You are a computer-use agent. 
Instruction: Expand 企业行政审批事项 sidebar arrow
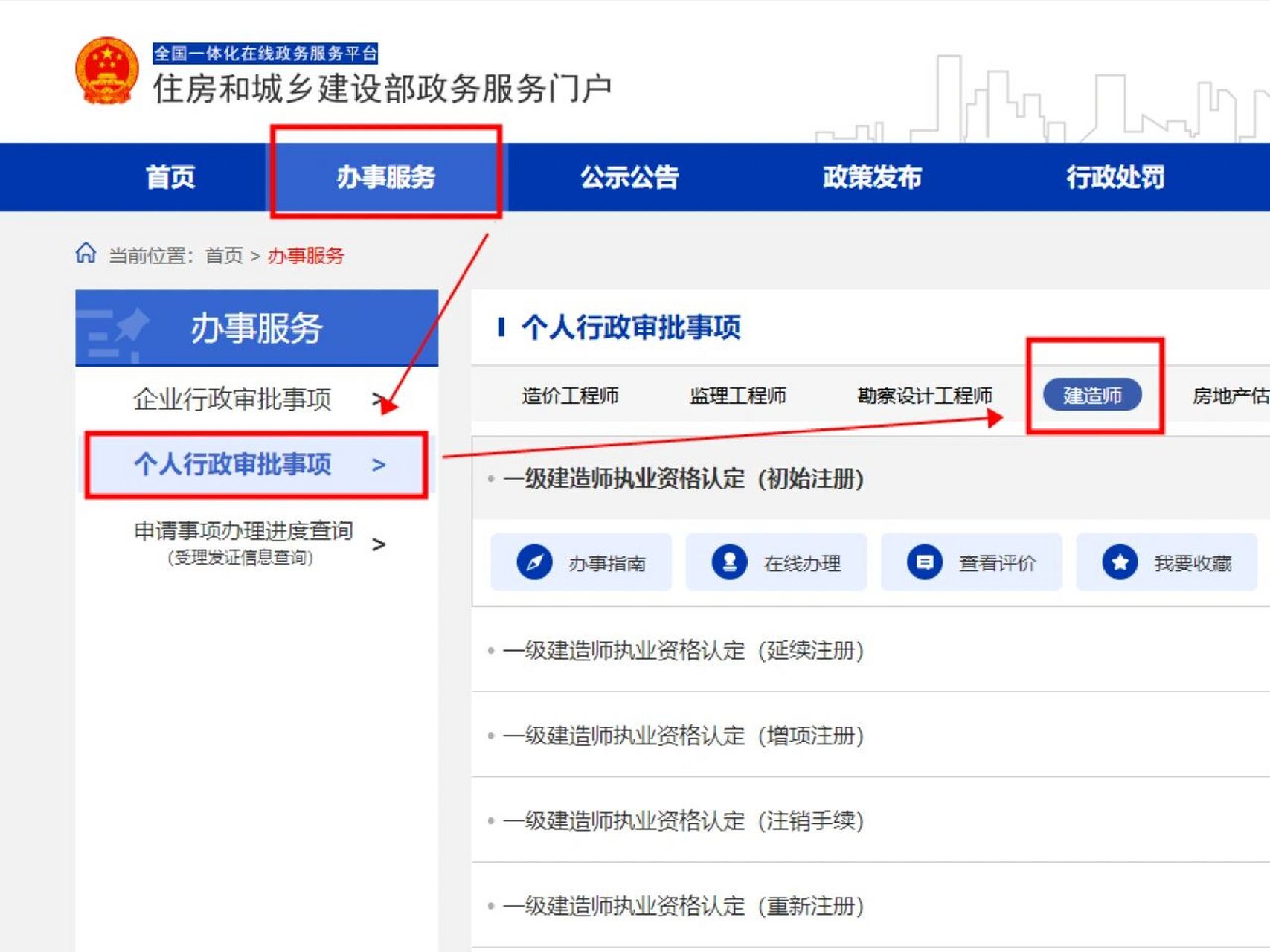point(379,399)
